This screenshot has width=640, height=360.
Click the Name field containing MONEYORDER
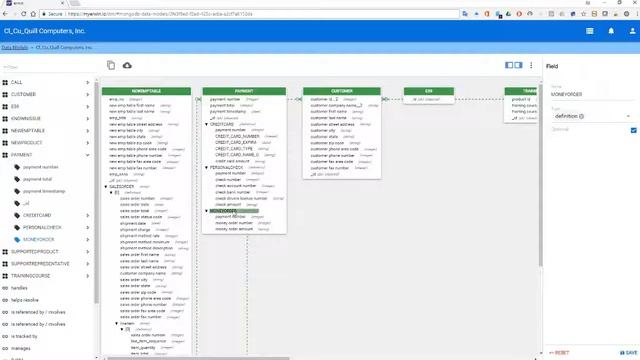[x=591, y=94]
